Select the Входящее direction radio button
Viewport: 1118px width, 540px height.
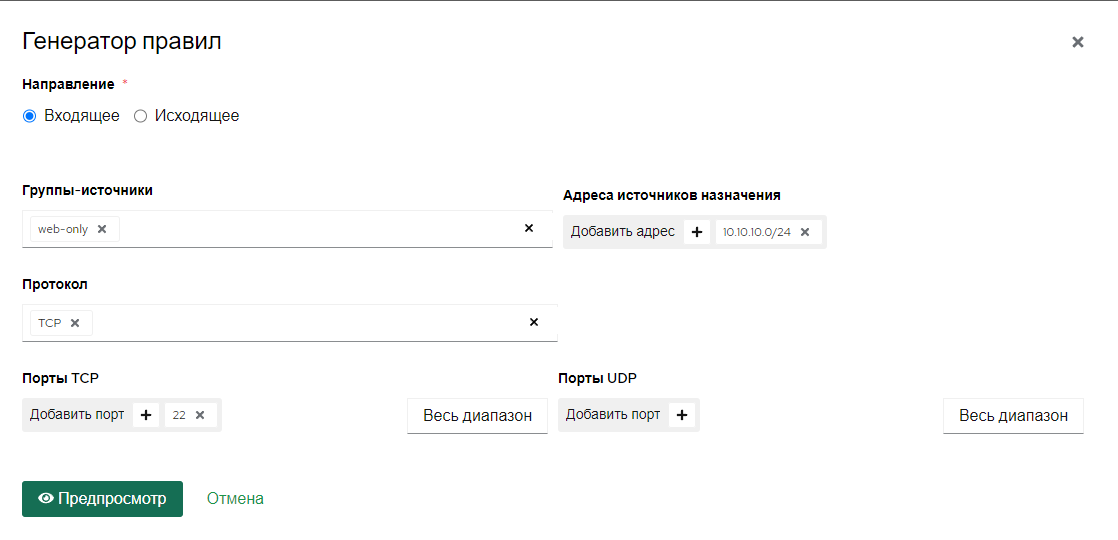coord(29,116)
